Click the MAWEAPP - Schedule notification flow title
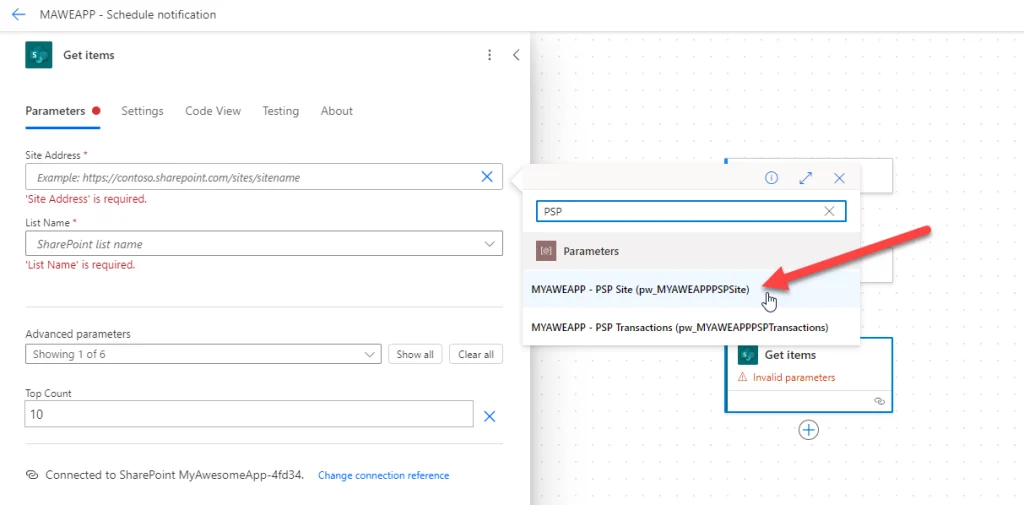 (128, 14)
